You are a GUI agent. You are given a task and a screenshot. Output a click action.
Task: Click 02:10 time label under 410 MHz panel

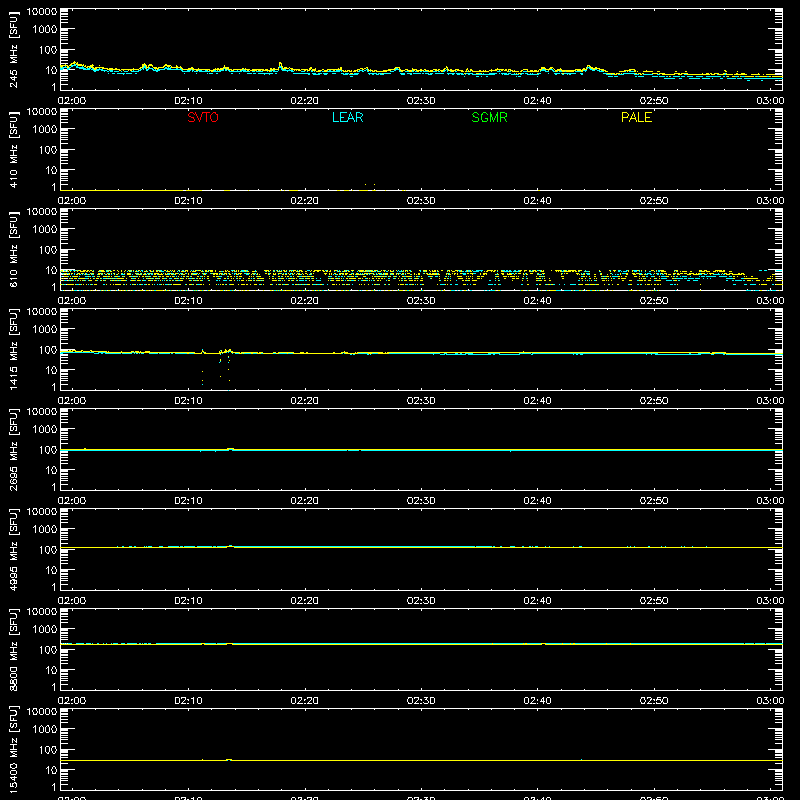(x=188, y=201)
